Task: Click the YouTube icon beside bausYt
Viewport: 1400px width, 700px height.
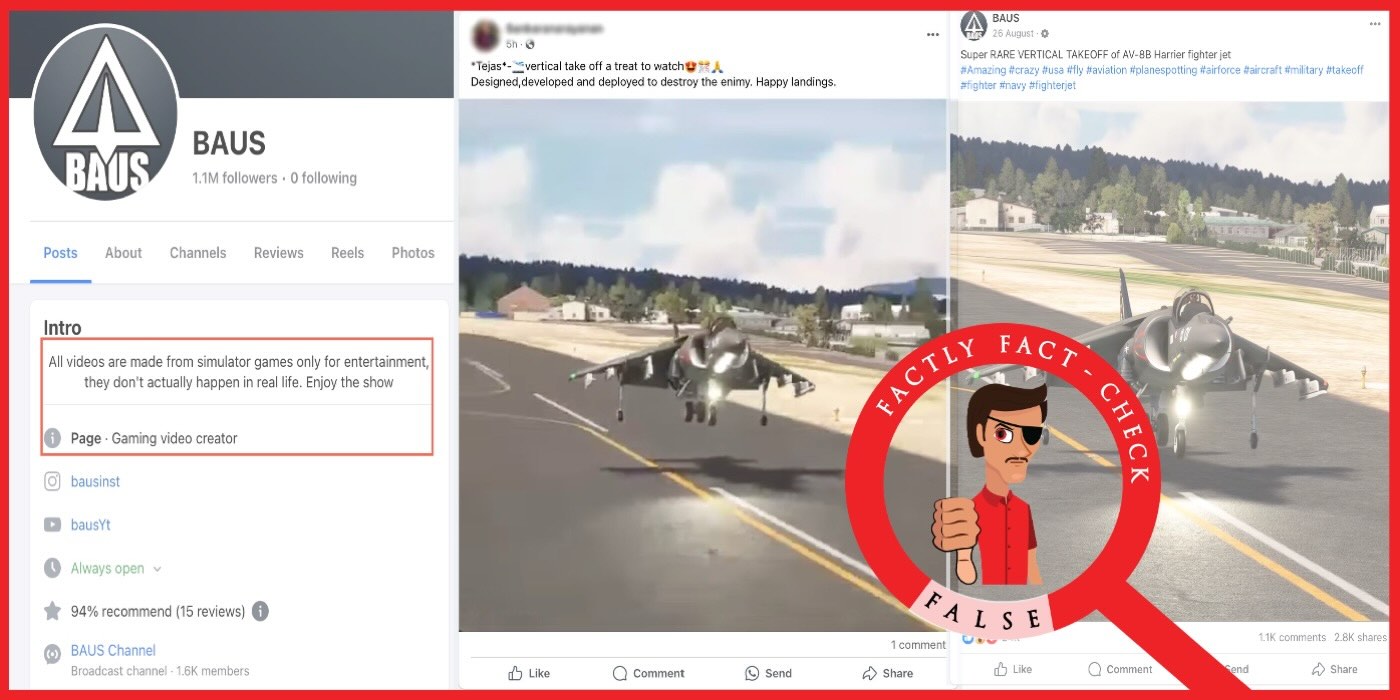Action: click(x=51, y=524)
